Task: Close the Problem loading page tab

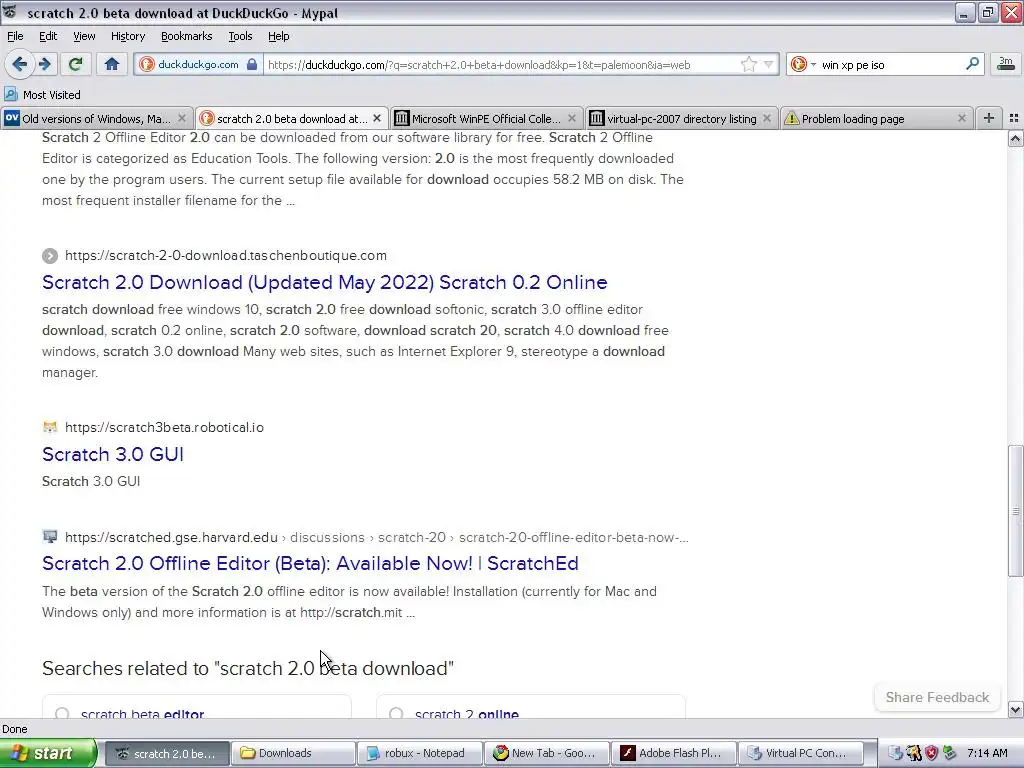Action: [x=961, y=118]
